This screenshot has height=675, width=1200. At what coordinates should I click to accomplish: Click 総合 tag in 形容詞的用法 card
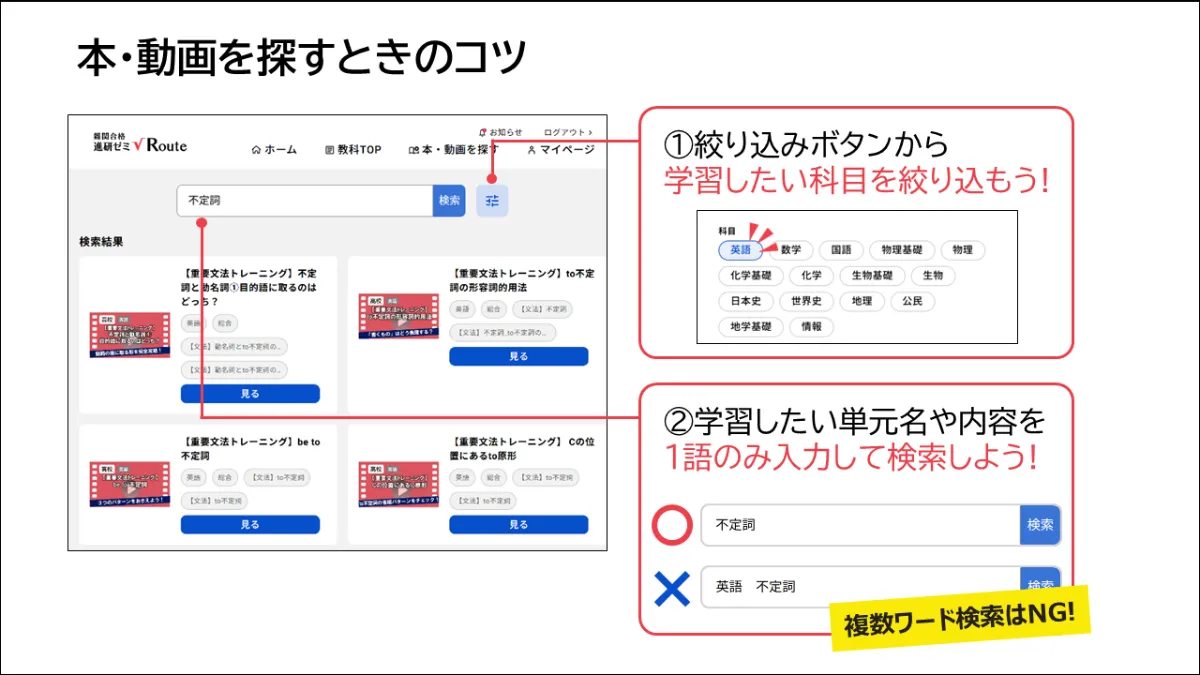click(494, 309)
